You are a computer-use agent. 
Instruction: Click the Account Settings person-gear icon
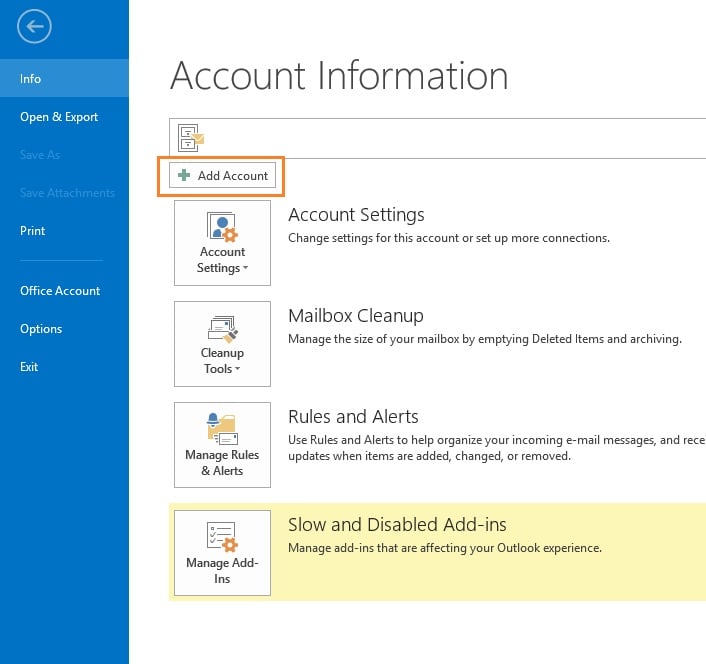click(222, 227)
